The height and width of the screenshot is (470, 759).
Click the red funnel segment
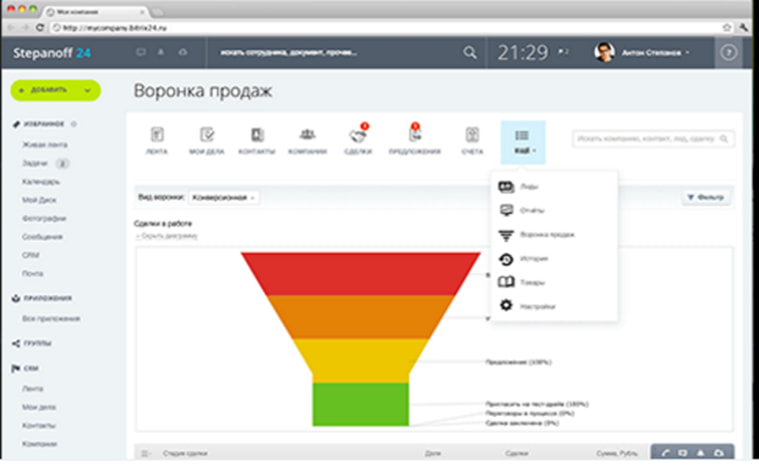361,273
